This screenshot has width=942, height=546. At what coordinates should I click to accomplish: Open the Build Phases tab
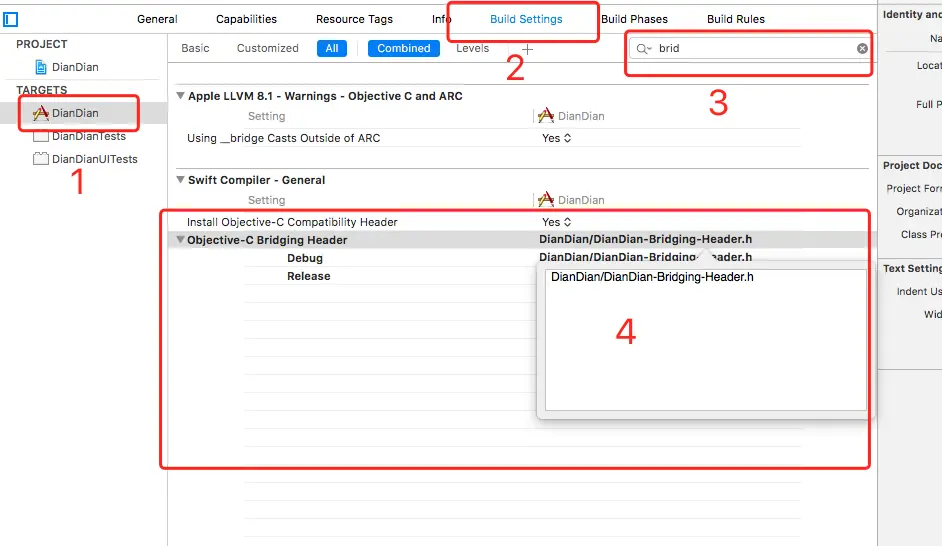[x=634, y=19]
